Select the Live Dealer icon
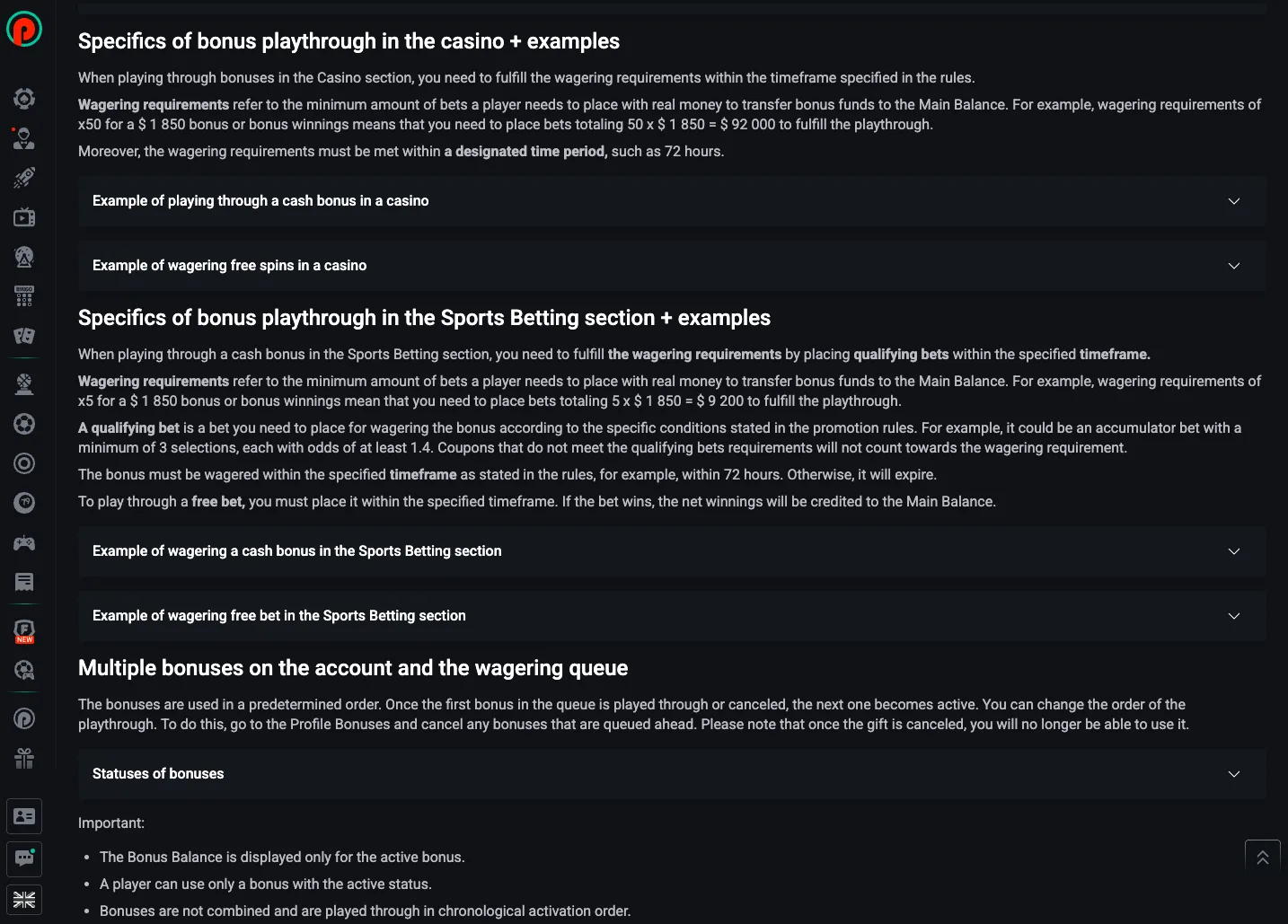 pos(24,138)
